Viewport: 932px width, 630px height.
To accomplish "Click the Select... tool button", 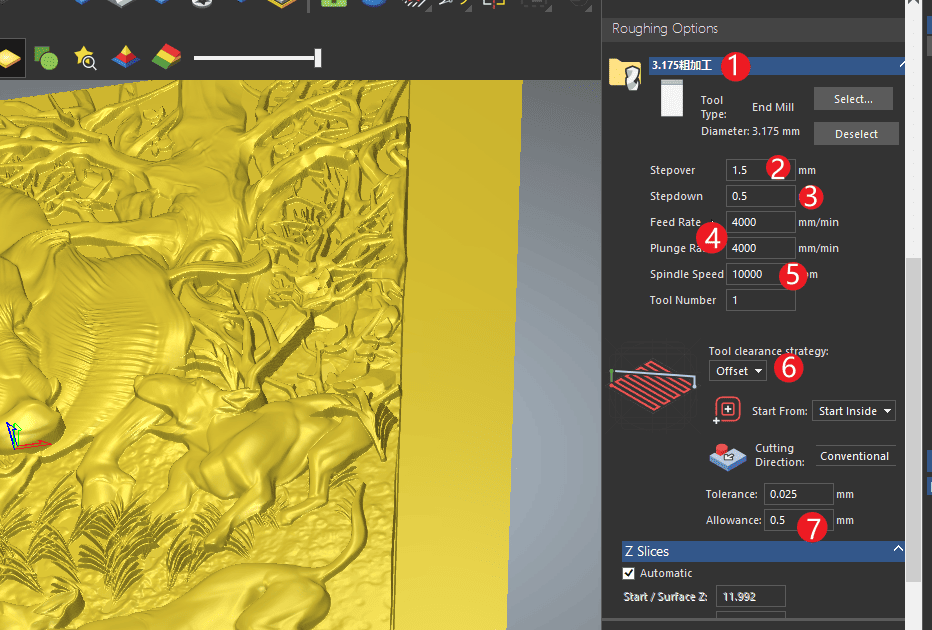I will (852, 98).
